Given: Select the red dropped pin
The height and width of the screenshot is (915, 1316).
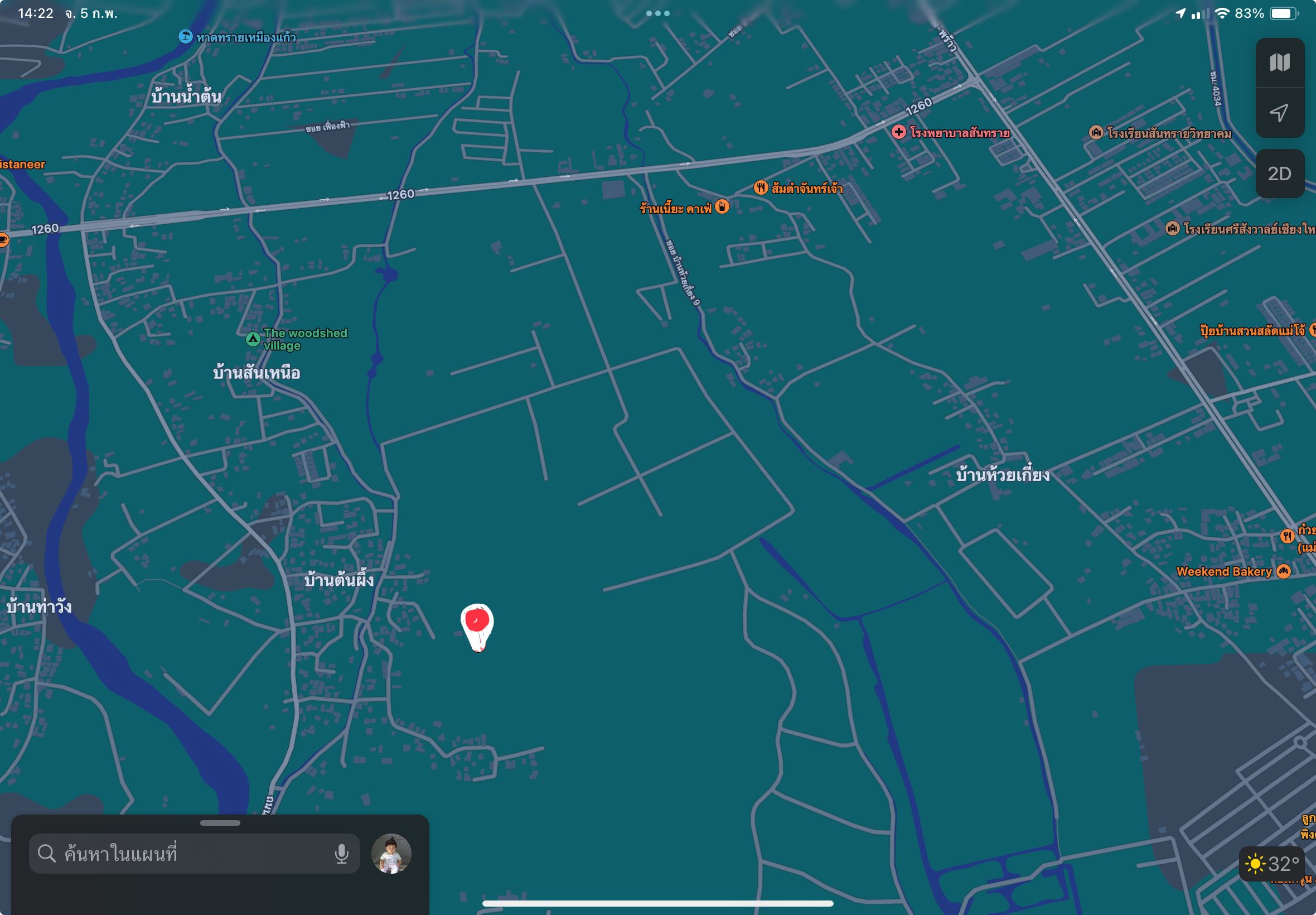Looking at the screenshot, I should click(477, 627).
